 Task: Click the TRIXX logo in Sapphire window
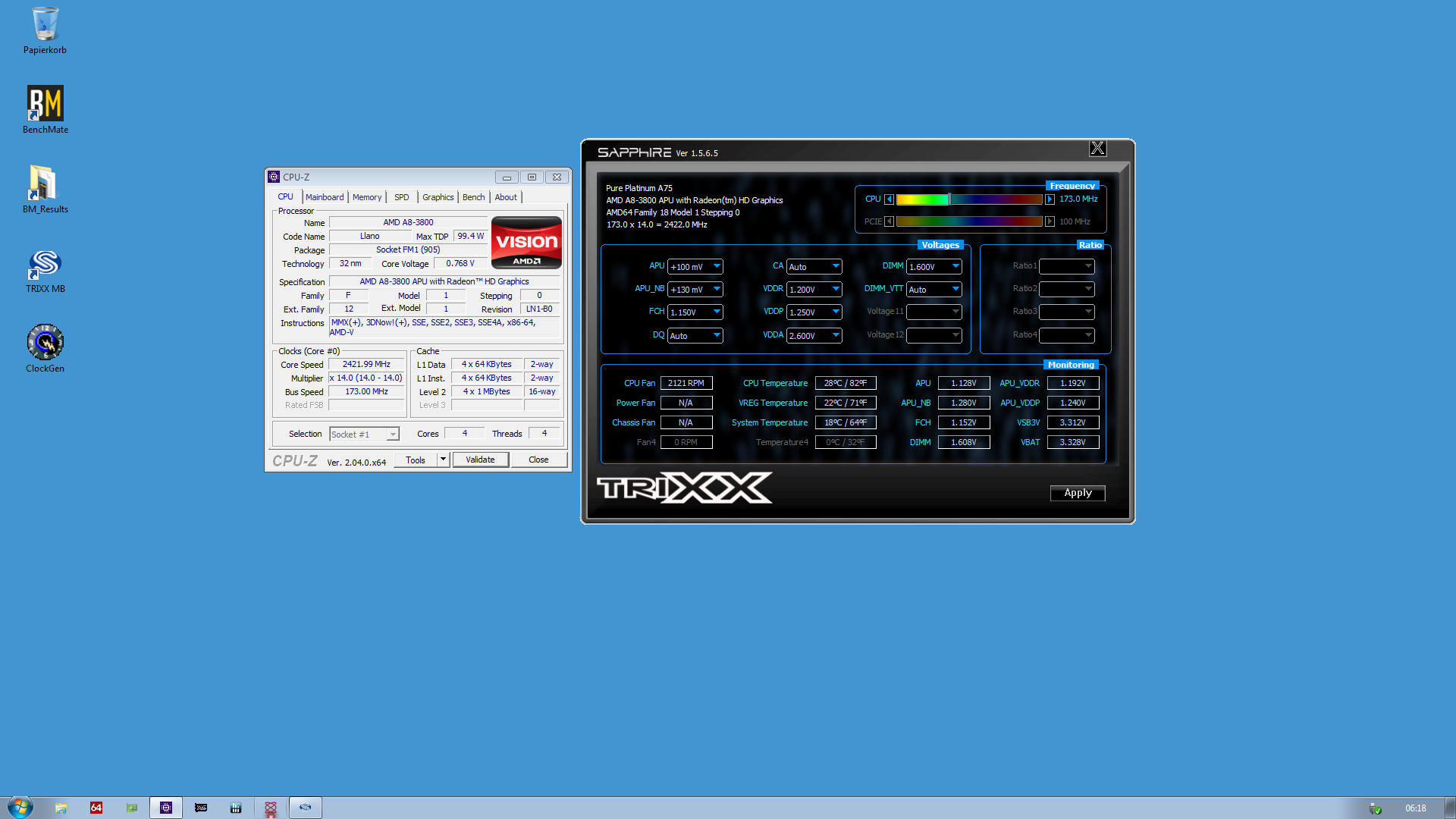pyautogui.click(x=684, y=488)
